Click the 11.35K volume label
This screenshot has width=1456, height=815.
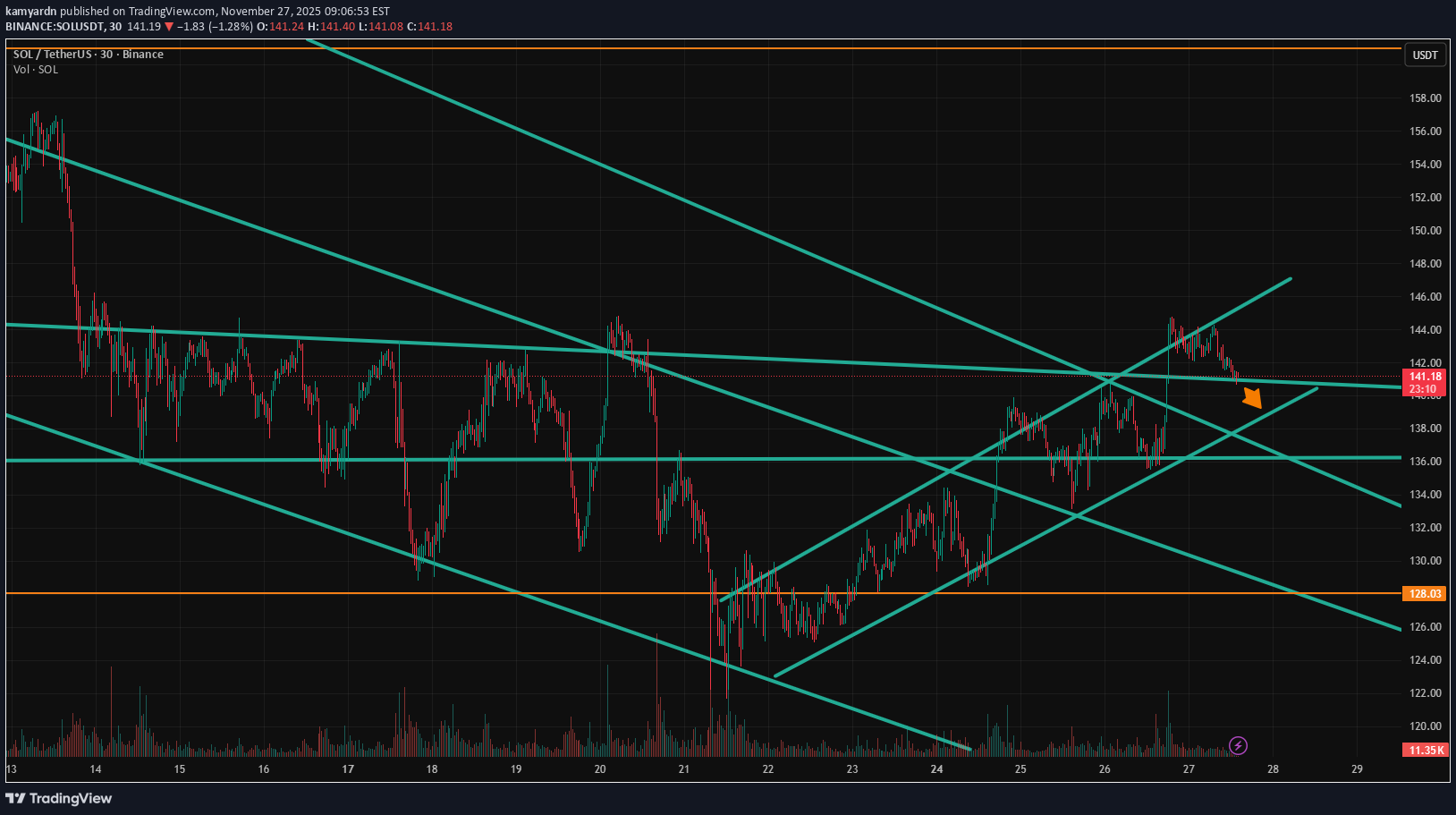point(1425,750)
